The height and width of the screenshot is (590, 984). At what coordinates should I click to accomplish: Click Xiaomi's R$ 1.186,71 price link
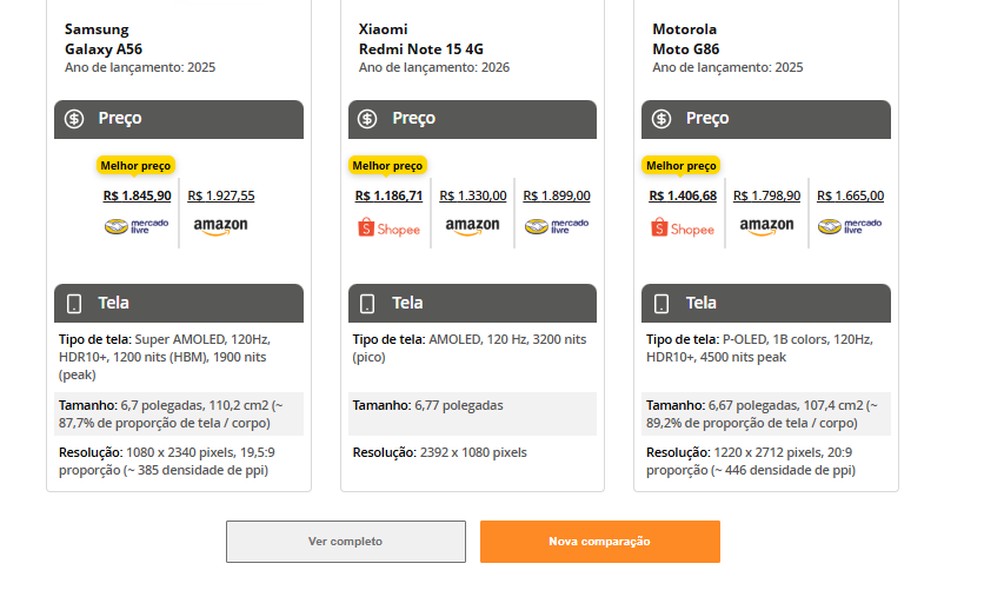[388, 195]
